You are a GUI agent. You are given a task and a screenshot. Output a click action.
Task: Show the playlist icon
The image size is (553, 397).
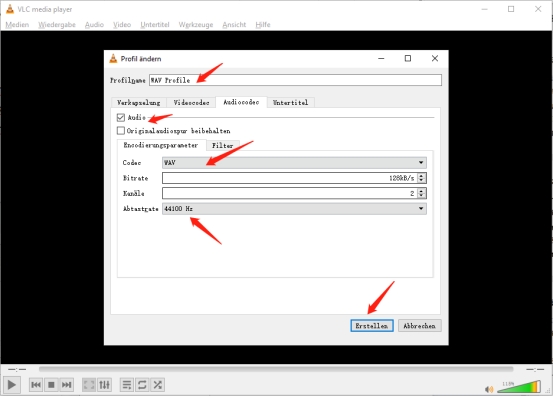point(127,385)
